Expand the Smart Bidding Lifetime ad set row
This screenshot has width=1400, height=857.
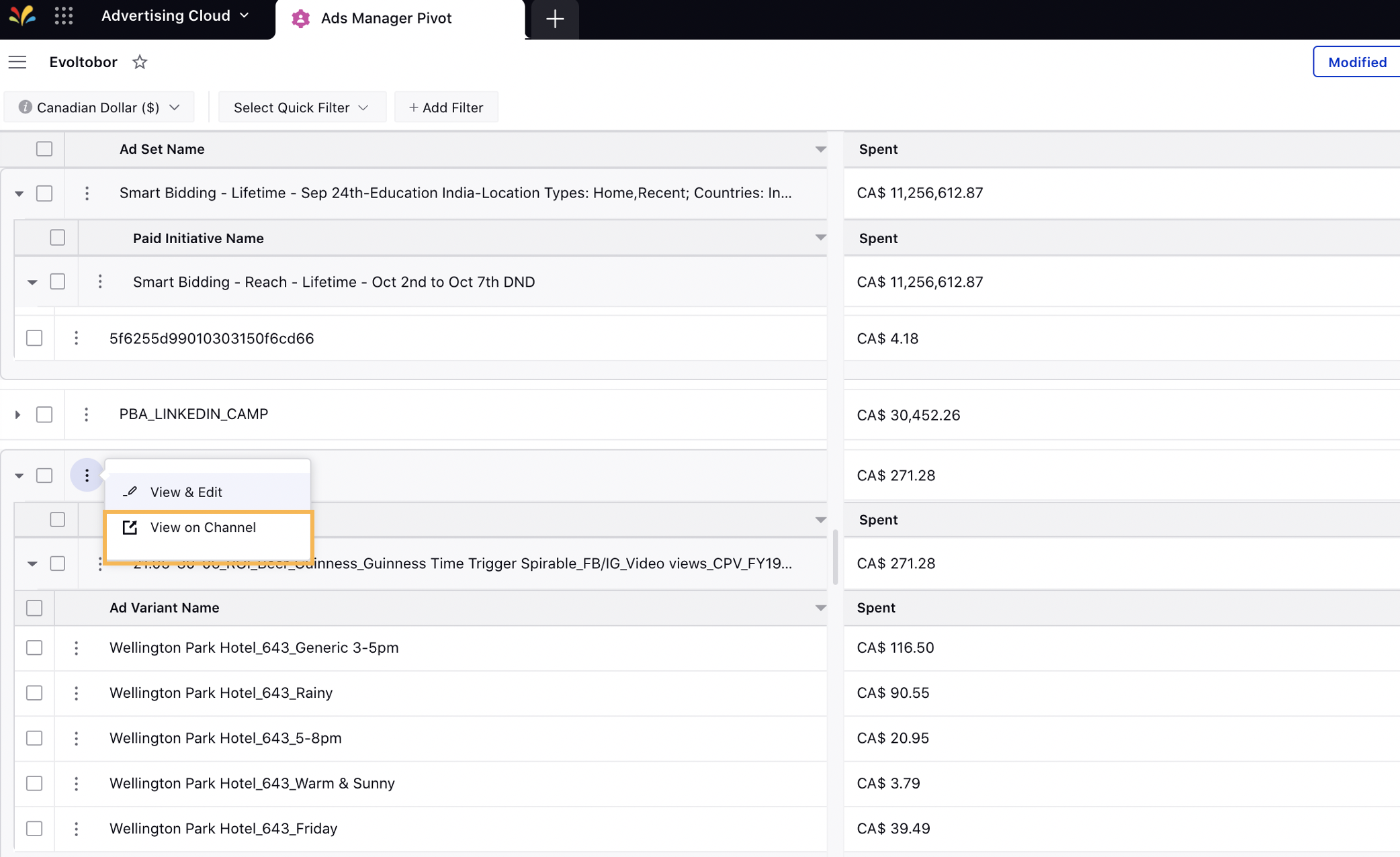(x=18, y=192)
